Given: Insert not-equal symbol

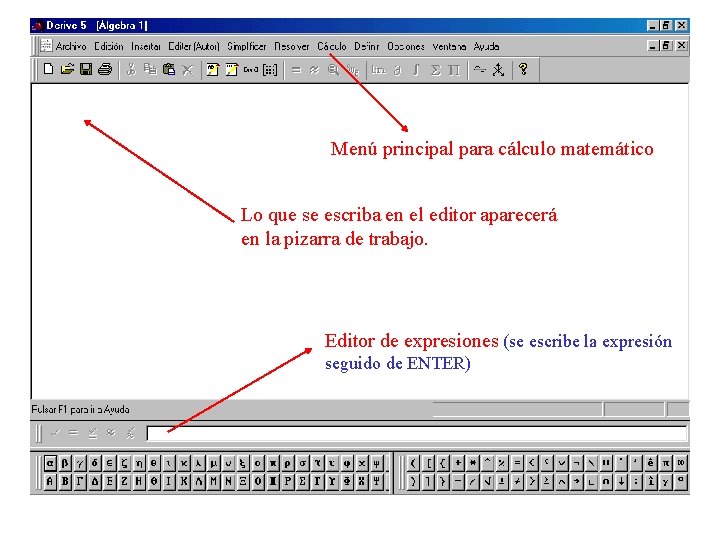Looking at the screenshot, I should (x=518, y=482).
